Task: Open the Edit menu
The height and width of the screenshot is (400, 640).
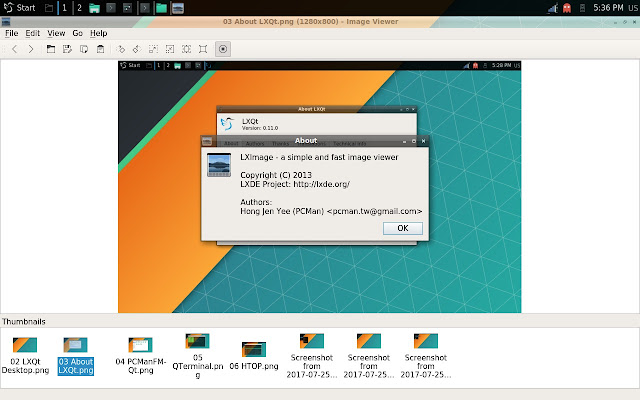Action: pyautogui.click(x=33, y=33)
